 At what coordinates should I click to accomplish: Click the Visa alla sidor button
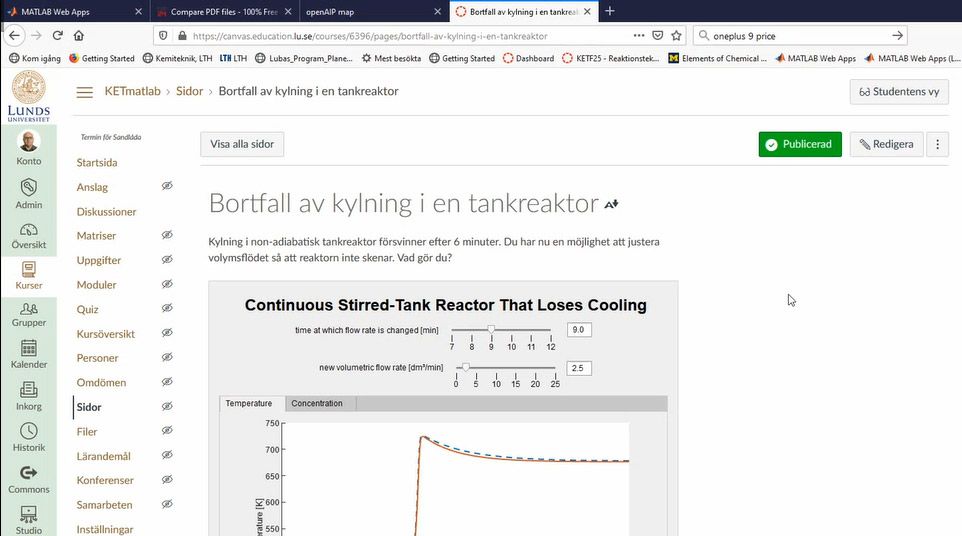point(242,144)
